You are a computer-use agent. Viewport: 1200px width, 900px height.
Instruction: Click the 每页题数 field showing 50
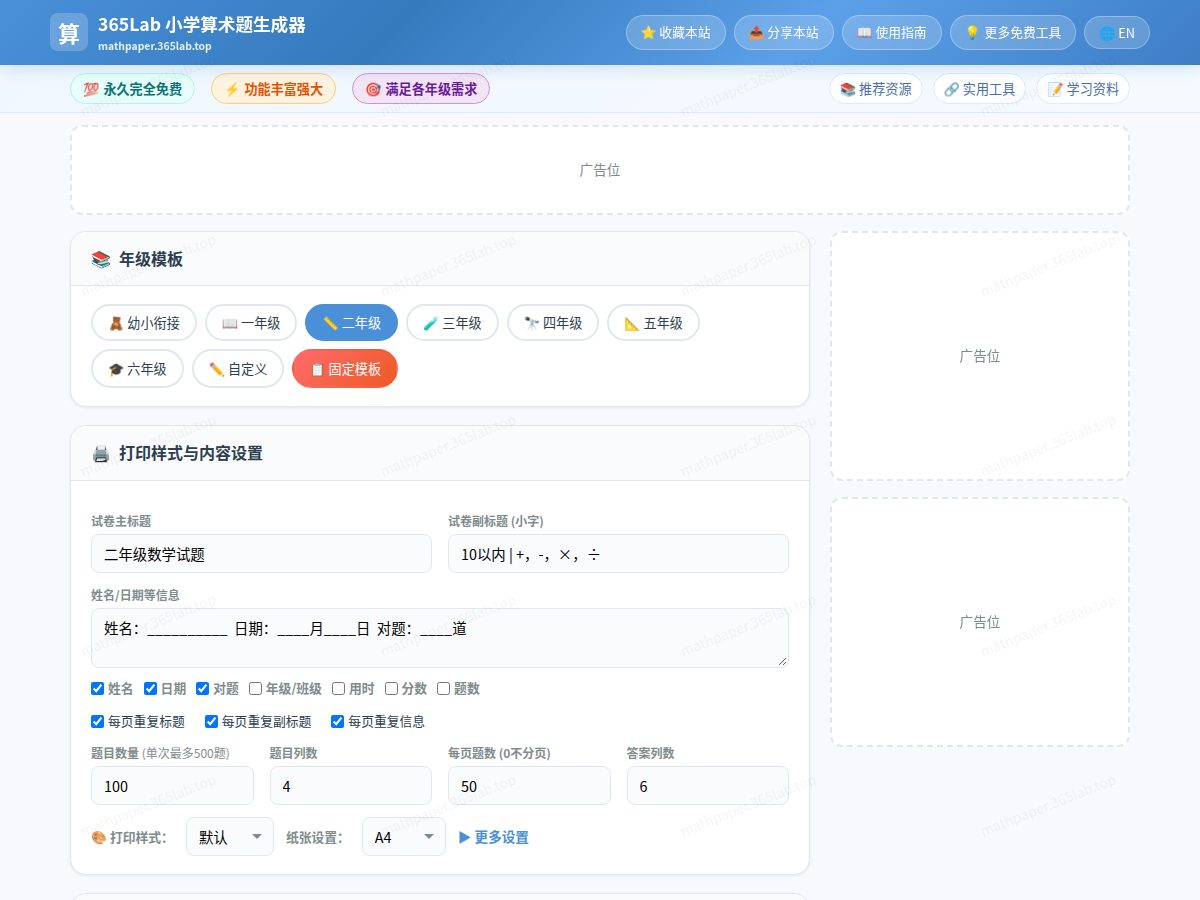click(529, 786)
